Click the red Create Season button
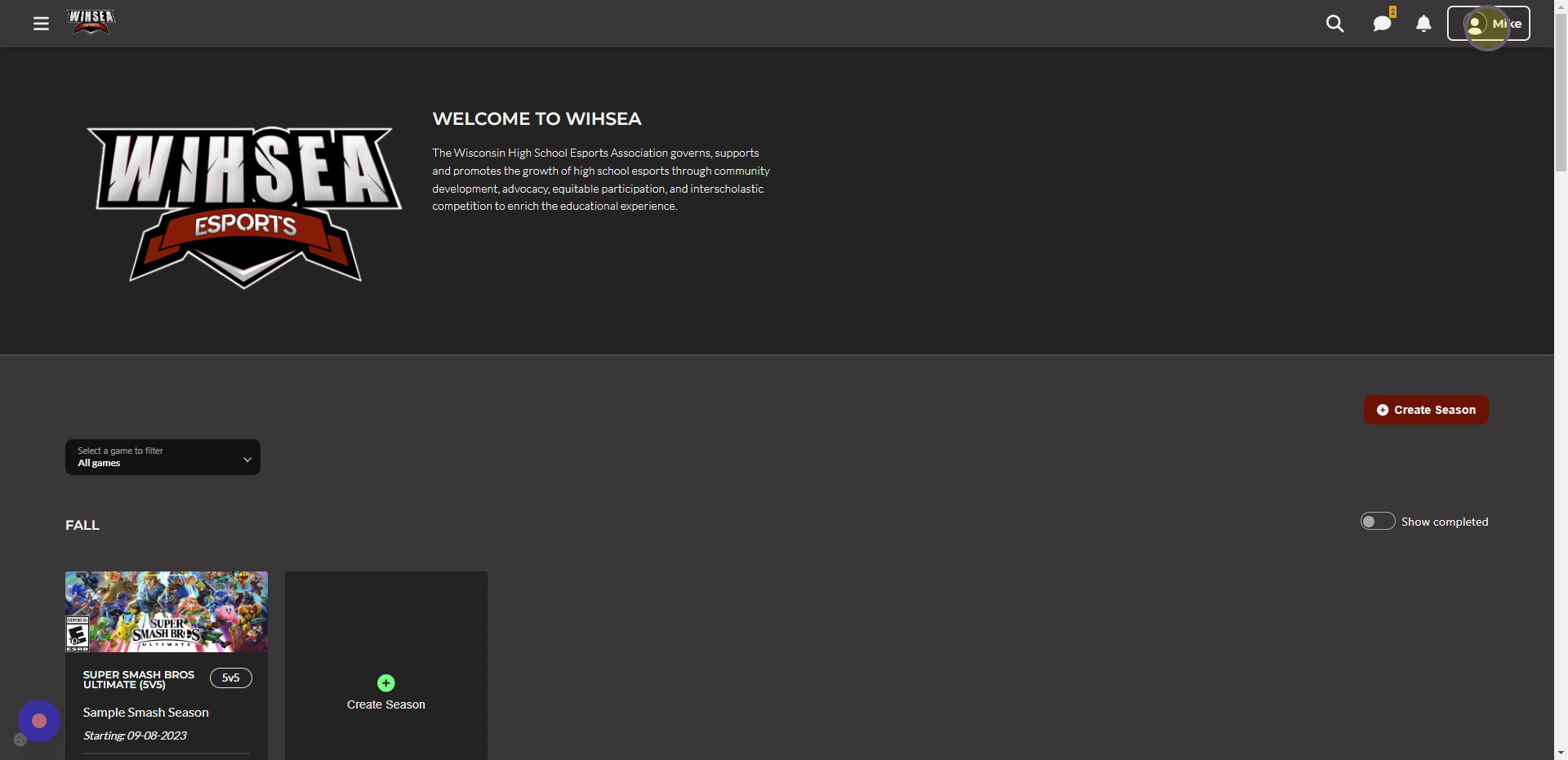This screenshot has width=1568, height=760. point(1426,410)
